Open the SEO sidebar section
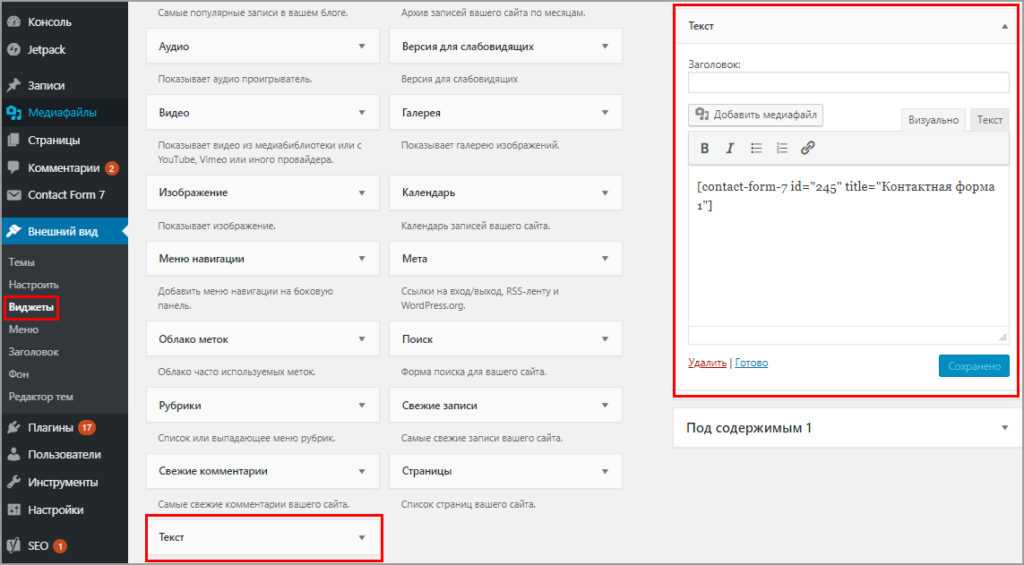1024x565 pixels. (x=40, y=546)
